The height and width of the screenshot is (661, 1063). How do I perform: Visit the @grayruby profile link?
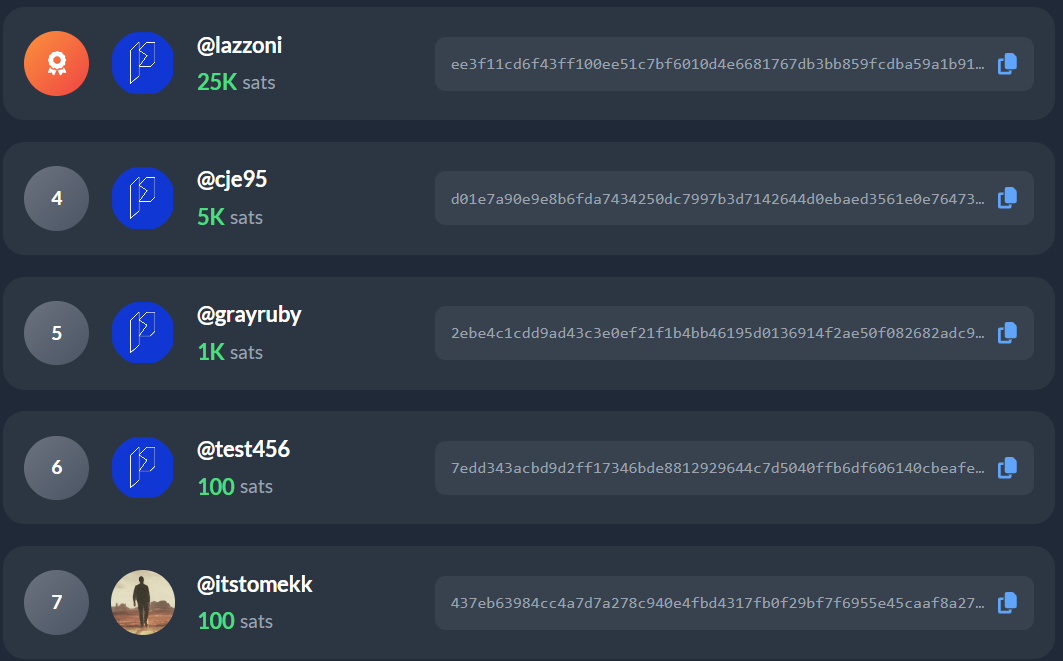point(249,315)
